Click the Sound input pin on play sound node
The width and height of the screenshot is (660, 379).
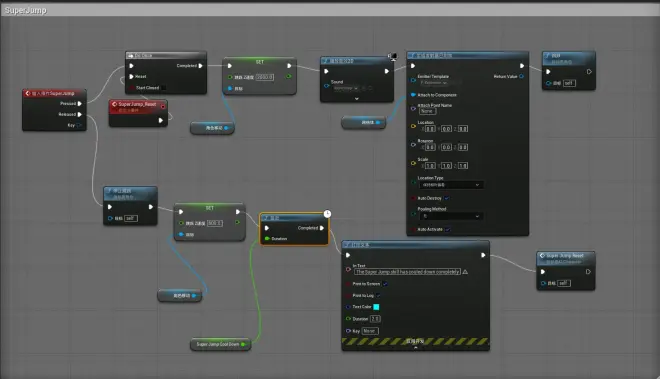(327, 85)
